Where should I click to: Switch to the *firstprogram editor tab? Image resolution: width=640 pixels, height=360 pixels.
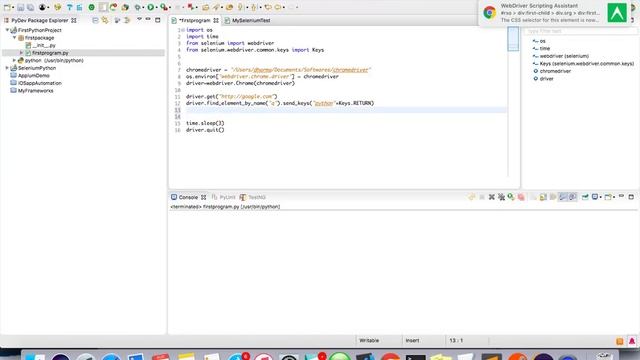pos(194,20)
